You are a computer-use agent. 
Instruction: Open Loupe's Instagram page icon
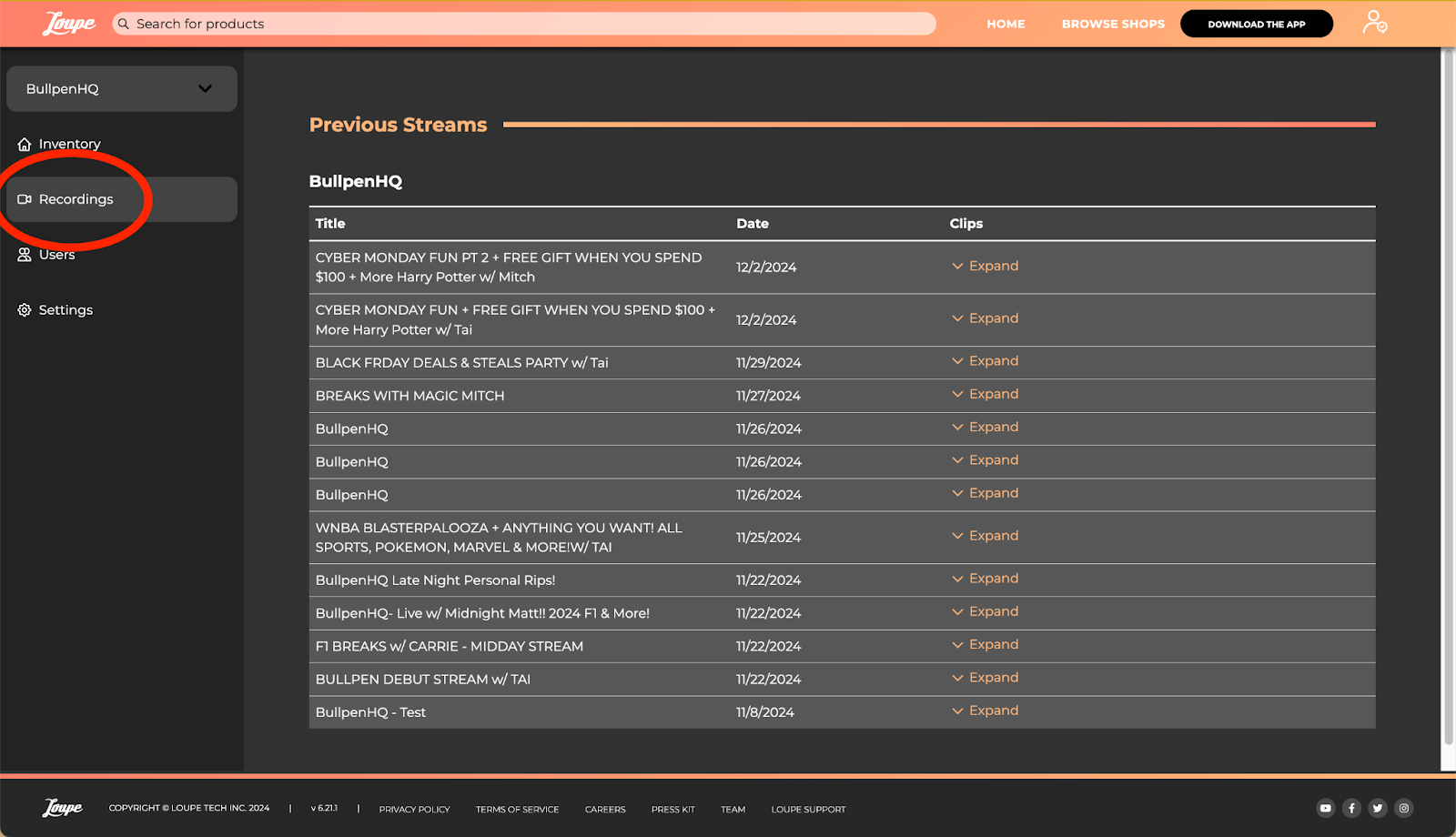coord(1404,808)
